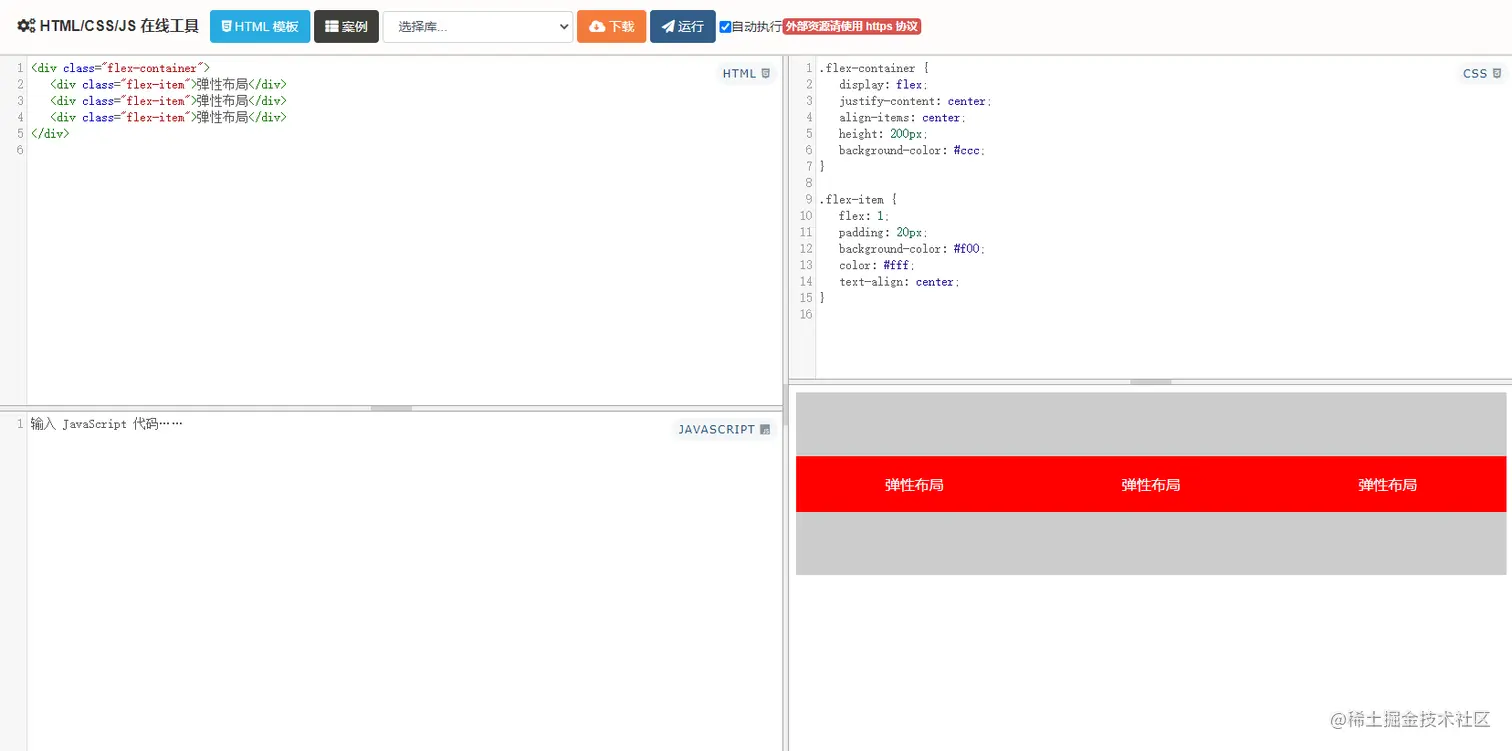Click the CSS line align-items: center;
The height and width of the screenshot is (751, 1512).
(x=902, y=117)
